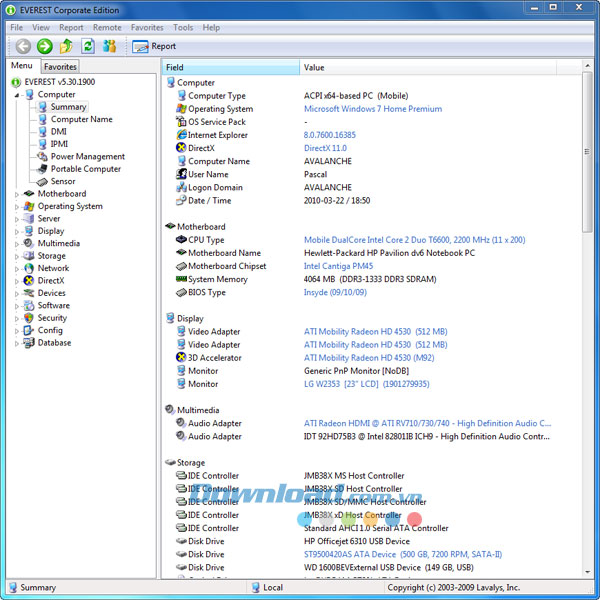Select the EVEREST v5.30.1900 root item
The width and height of the screenshot is (600, 600).
click(x=60, y=82)
